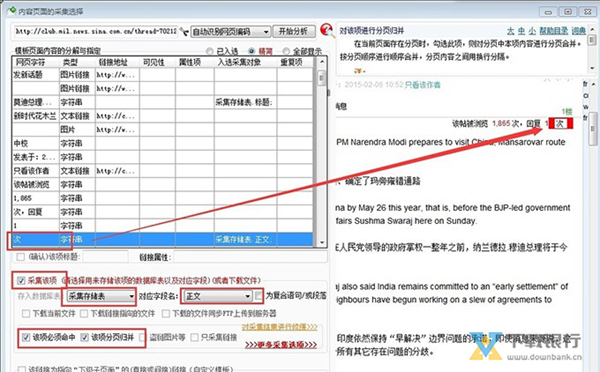Image resolution: width=600 pixels, height=372 pixels.
Task: Click the 只看该作者 link in the preview
Action: [422, 85]
